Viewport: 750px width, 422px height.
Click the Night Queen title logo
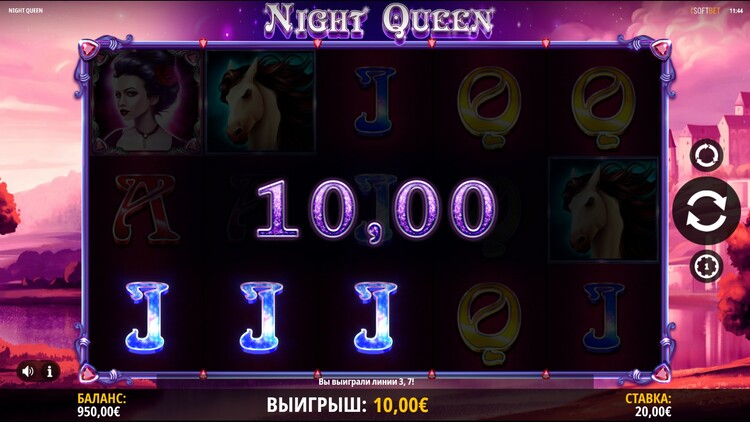(x=378, y=20)
